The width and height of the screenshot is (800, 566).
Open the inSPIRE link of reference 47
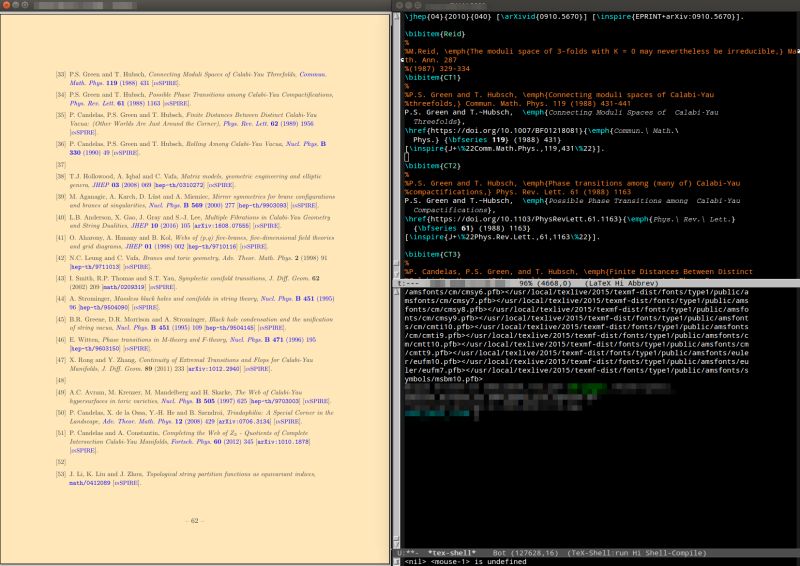click(x=257, y=369)
